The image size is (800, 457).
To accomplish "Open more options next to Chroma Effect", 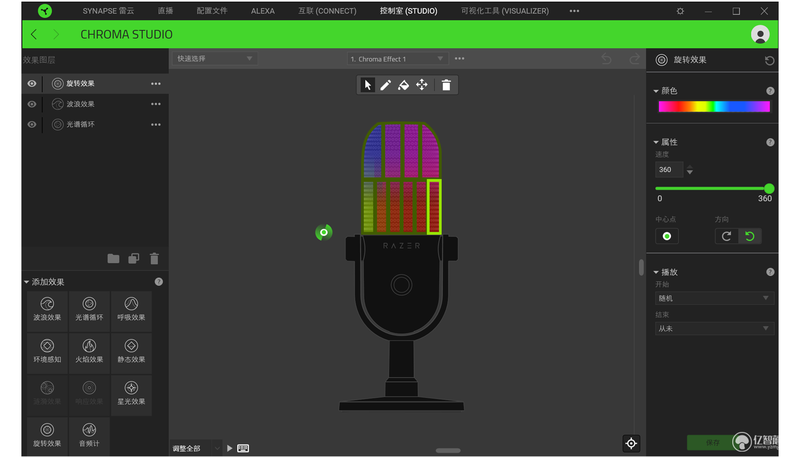I will tap(459, 59).
